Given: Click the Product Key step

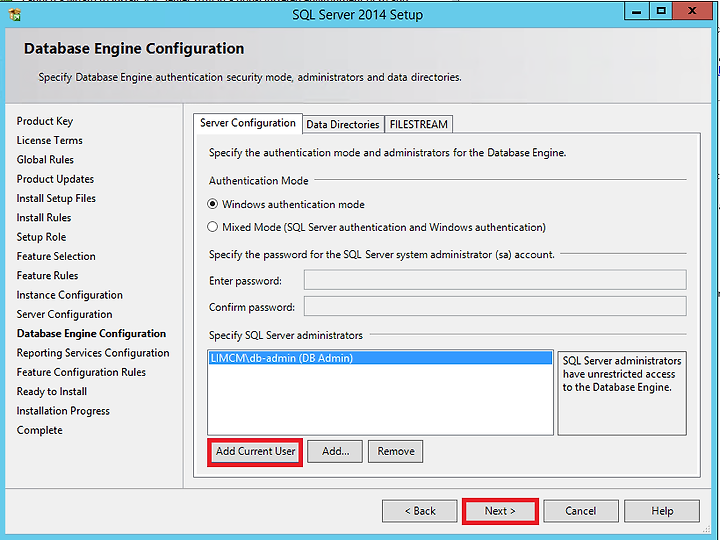Looking at the screenshot, I should (x=45, y=121).
